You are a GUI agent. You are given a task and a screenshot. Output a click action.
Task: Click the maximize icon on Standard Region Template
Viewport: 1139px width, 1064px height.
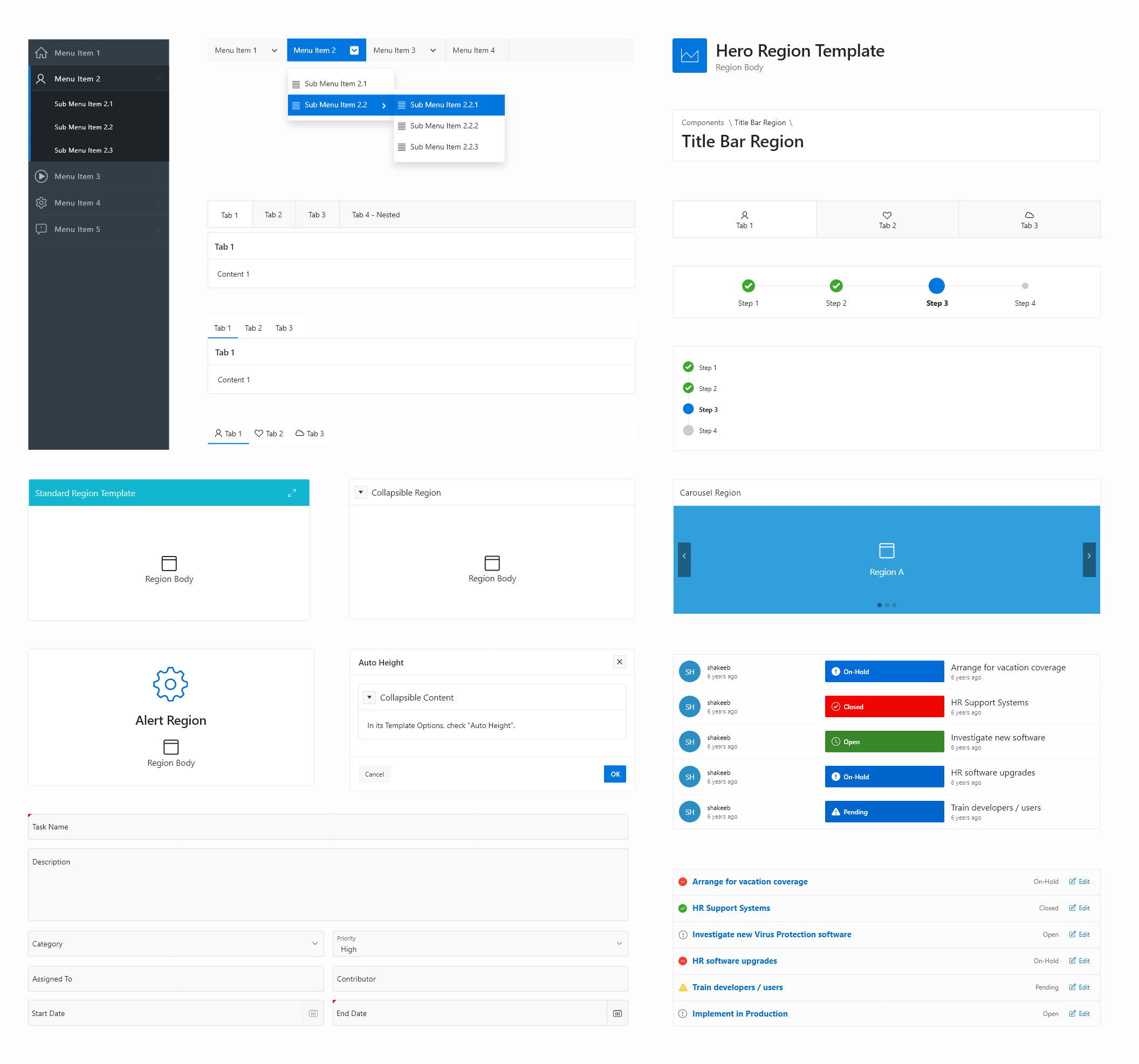(292, 493)
